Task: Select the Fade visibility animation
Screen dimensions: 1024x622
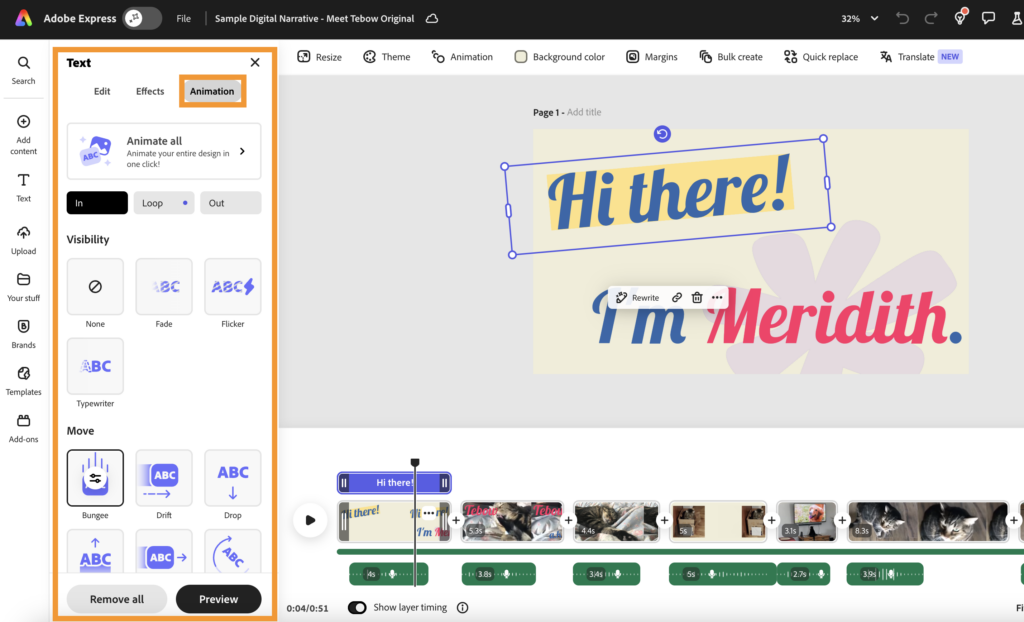Action: [164, 287]
